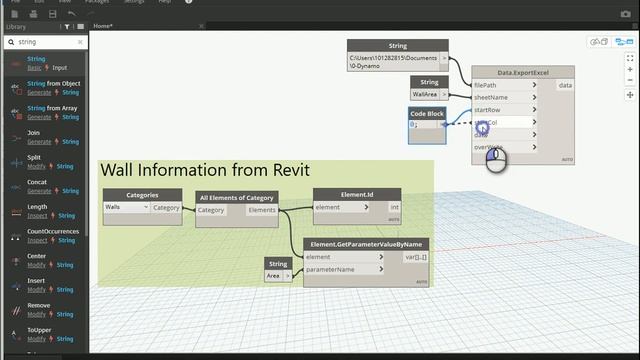Follow 'Modify' link under Split

[x=36, y=167]
